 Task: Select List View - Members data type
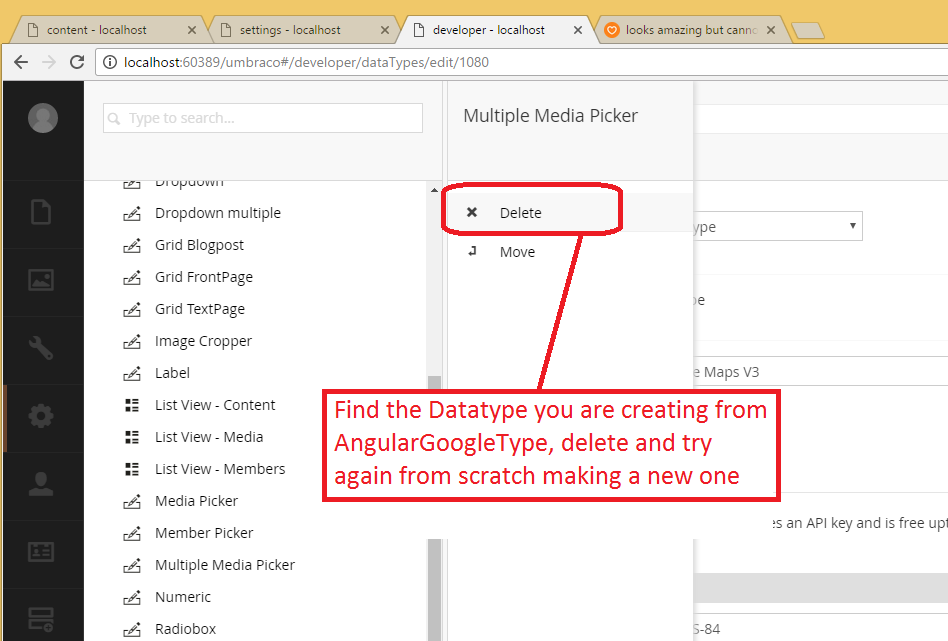pos(220,469)
